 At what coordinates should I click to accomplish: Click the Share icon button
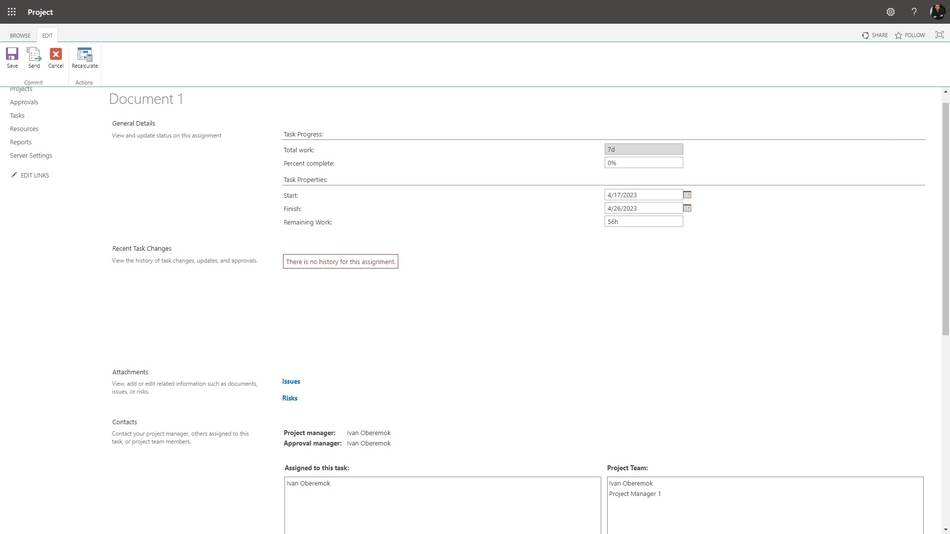pyautogui.click(x=875, y=35)
